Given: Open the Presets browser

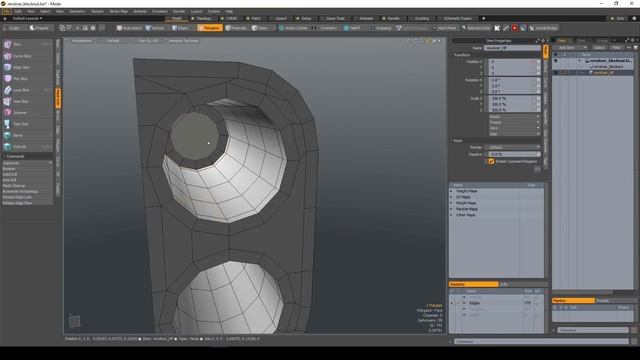Looking at the screenshot, I should tap(39, 28).
